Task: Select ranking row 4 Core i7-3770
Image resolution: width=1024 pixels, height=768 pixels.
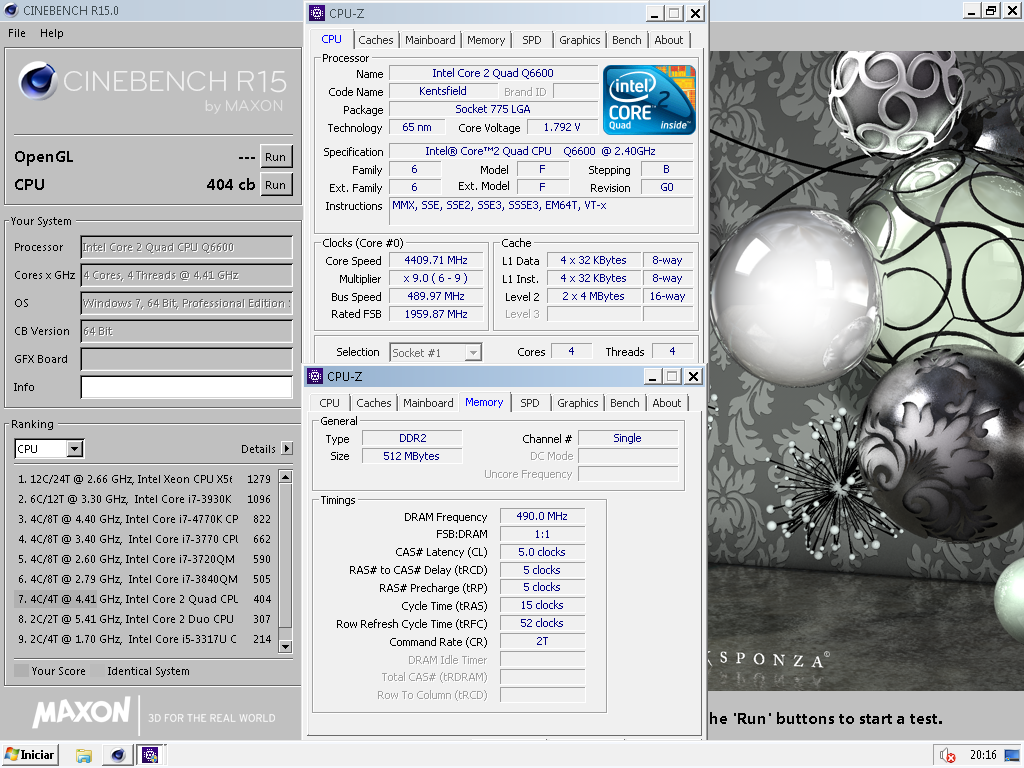Action: click(144, 539)
